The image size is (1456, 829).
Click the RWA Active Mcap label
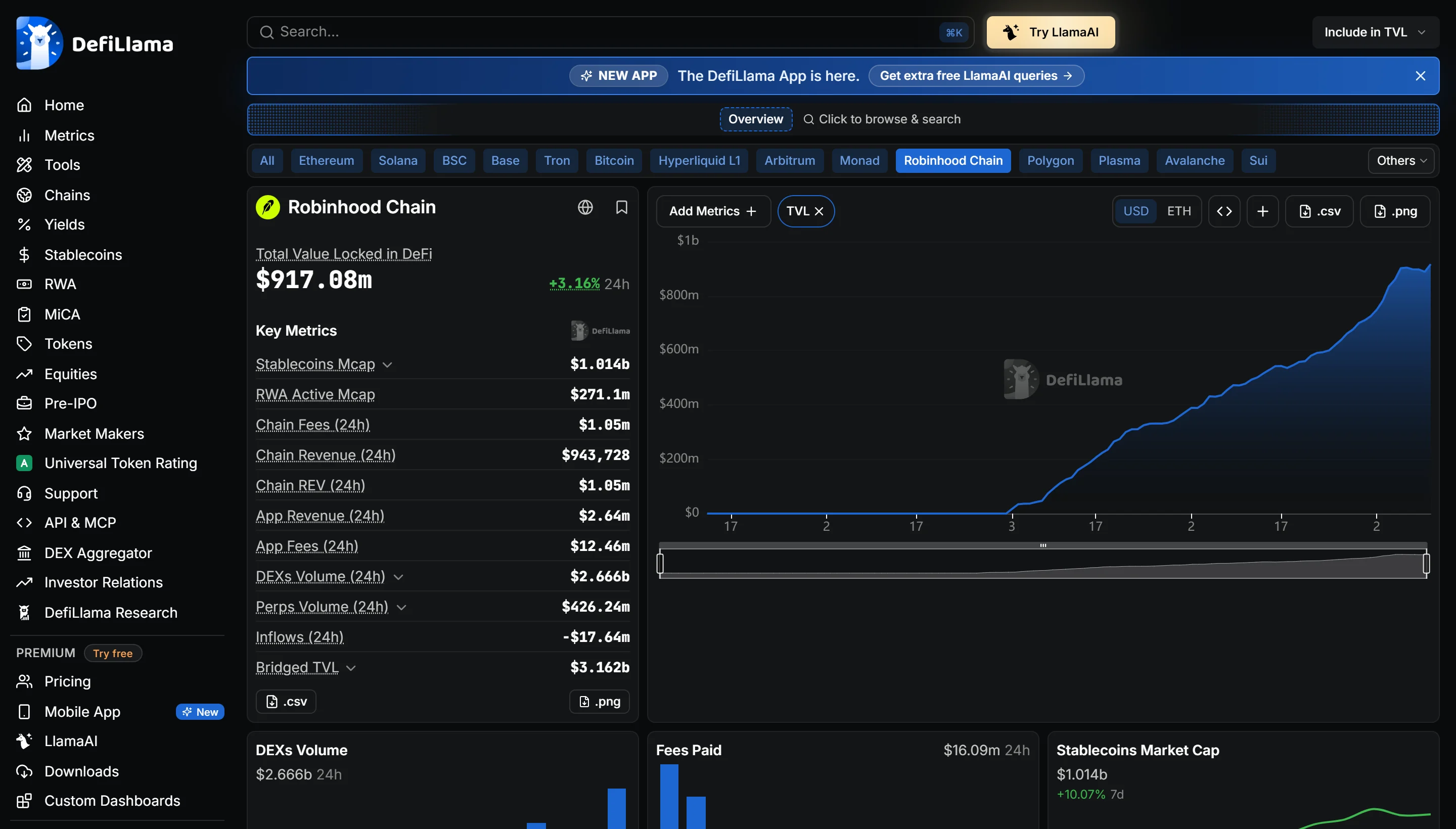click(315, 395)
